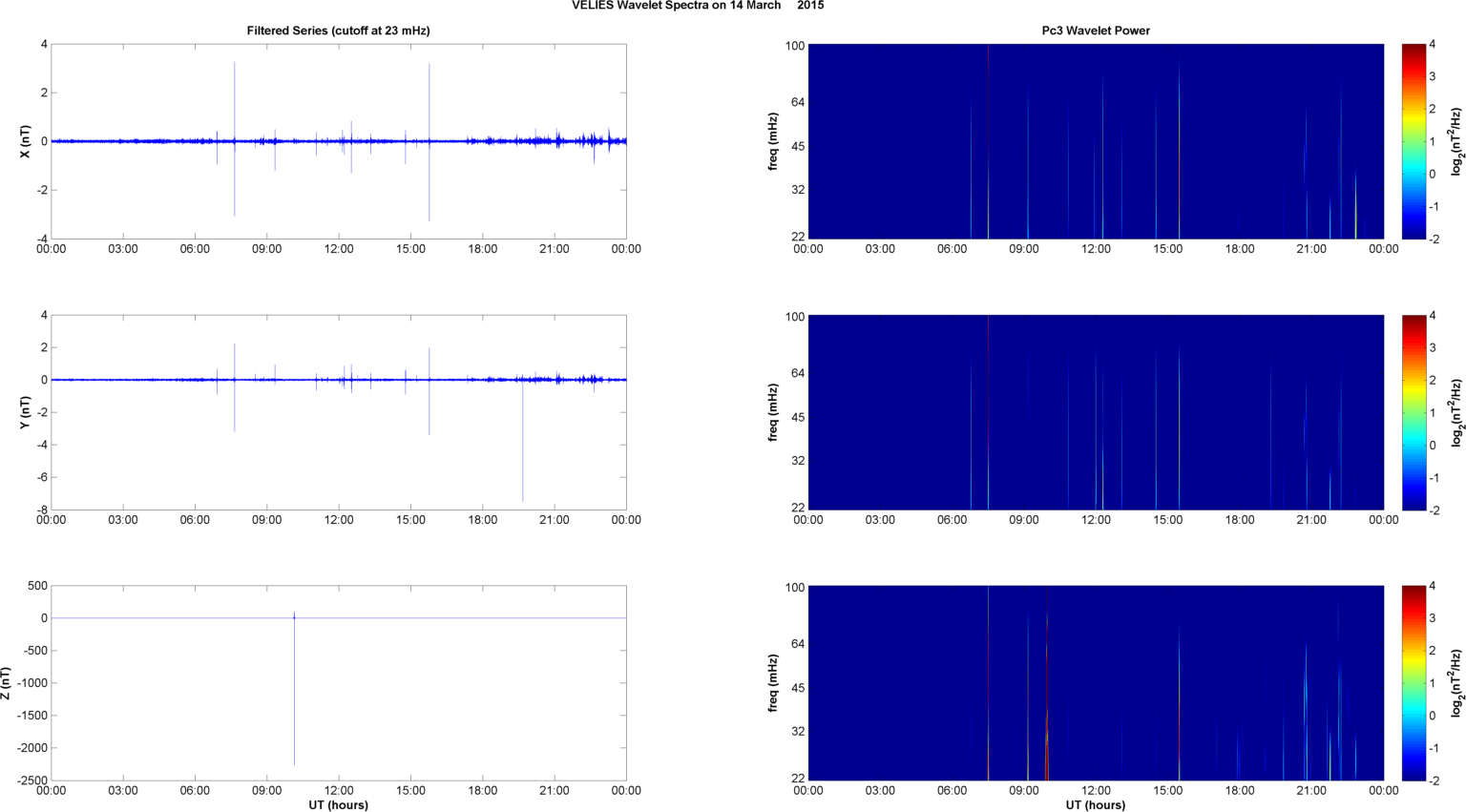This screenshot has width=1466, height=812.
Task: Click 'UT (hours)' label under the Z series plot
Action: (x=338, y=805)
